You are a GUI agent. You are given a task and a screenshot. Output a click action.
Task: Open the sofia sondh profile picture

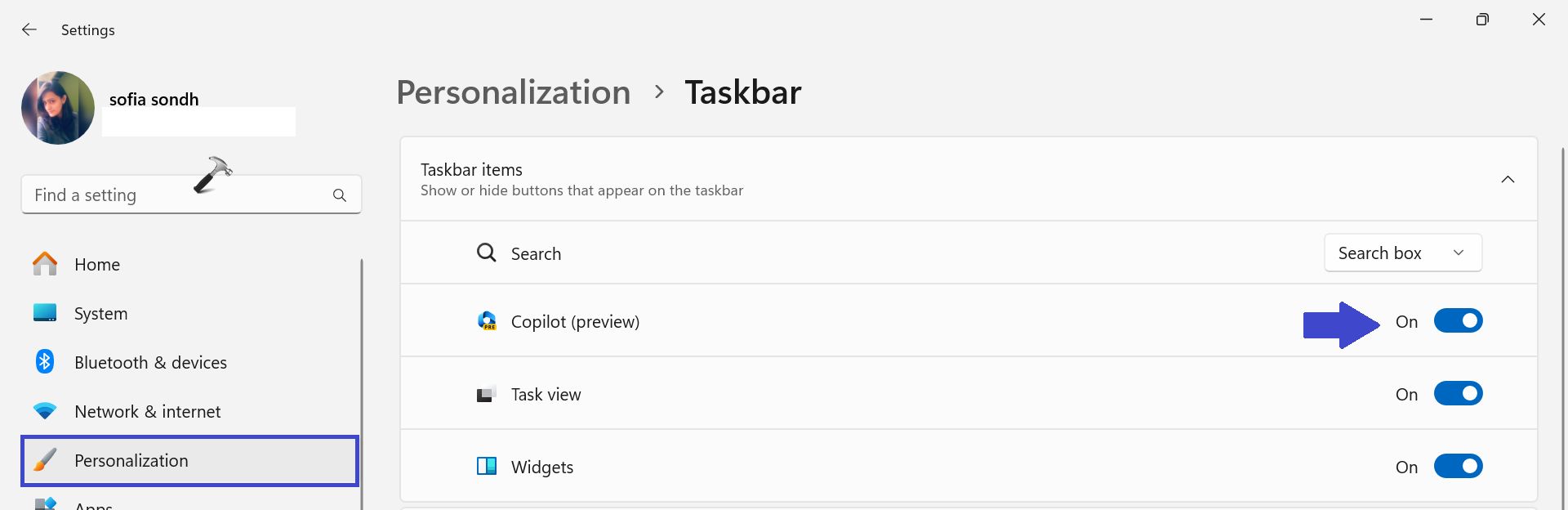pos(58,108)
